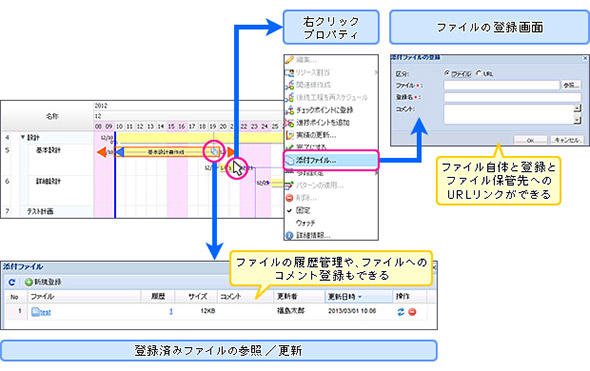Click the 福島太郎 updater cell
The image size is (590, 371).
tap(290, 311)
